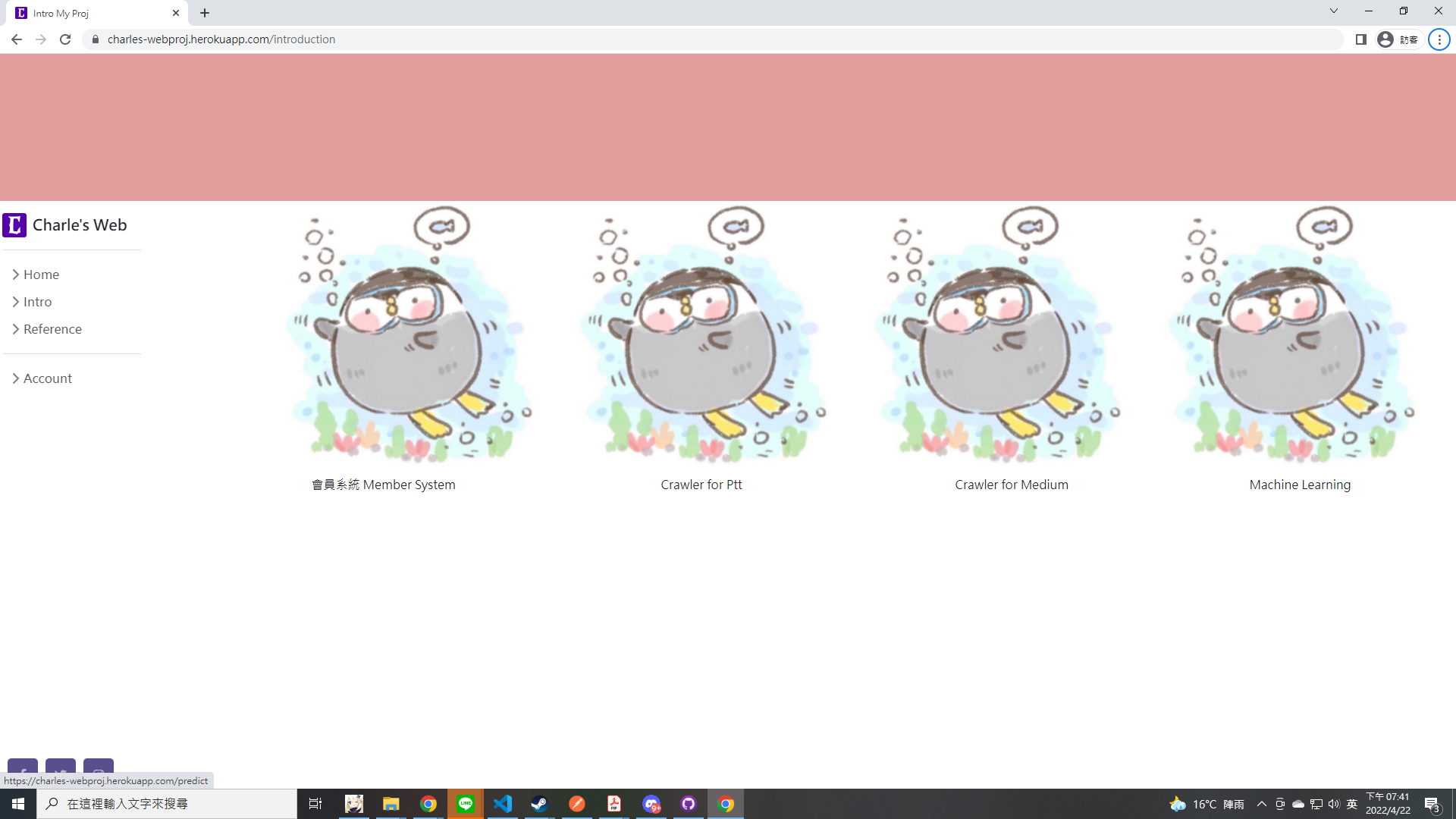Image resolution: width=1456 pixels, height=819 pixels.
Task: Open the notification center
Action: click(x=1432, y=804)
